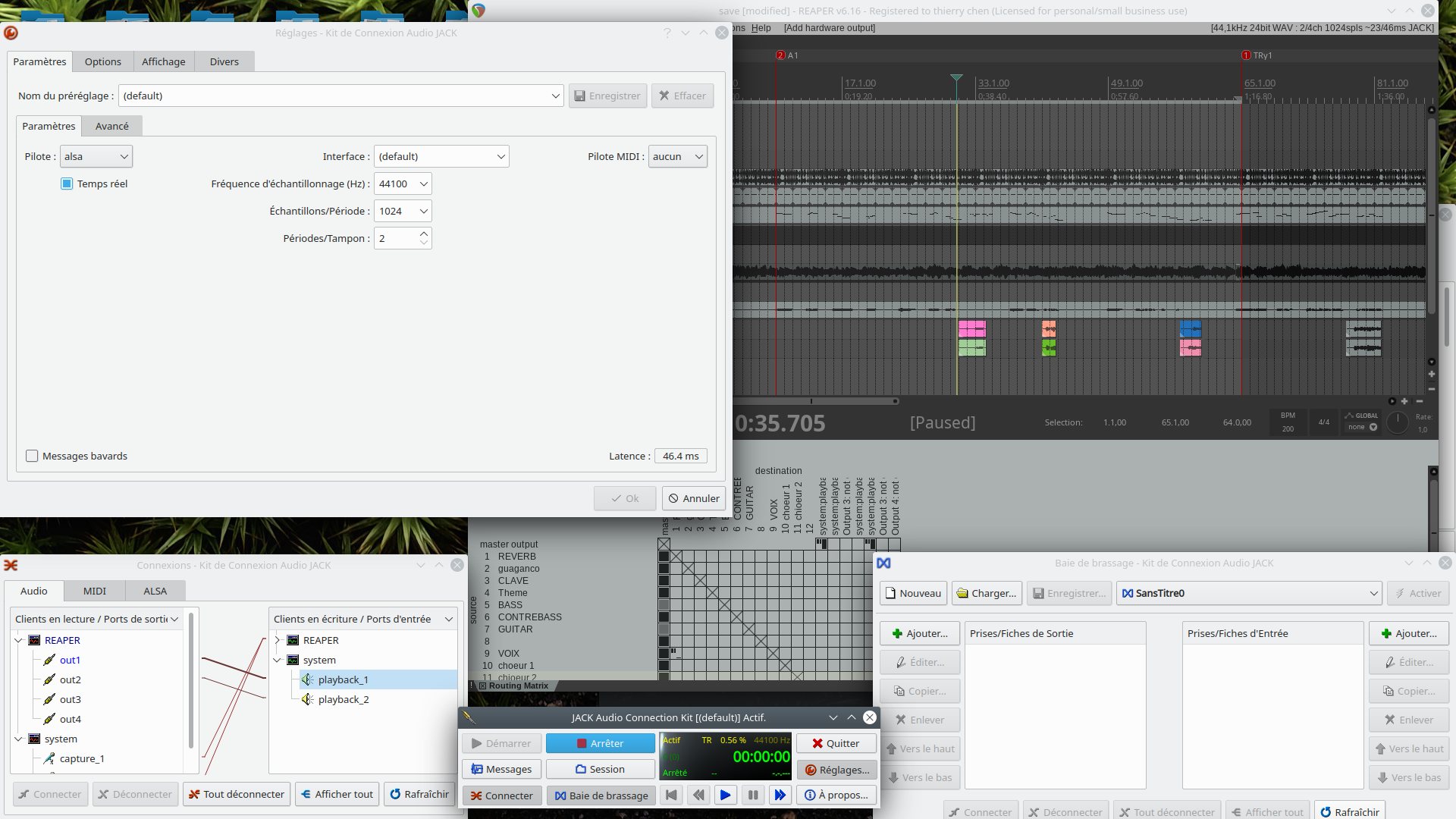Collapse the REAPER output ports tree
1456x819 pixels.
18,640
